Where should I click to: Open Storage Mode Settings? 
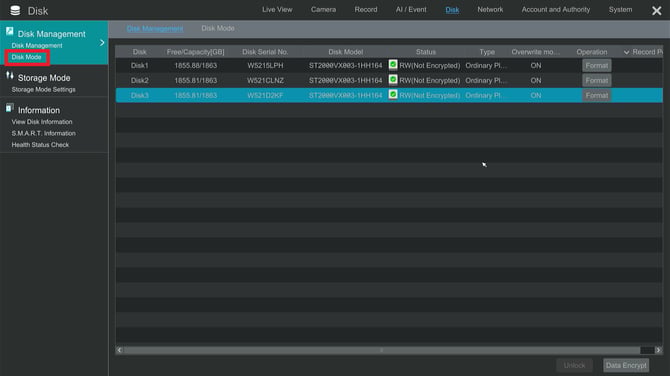click(44, 89)
